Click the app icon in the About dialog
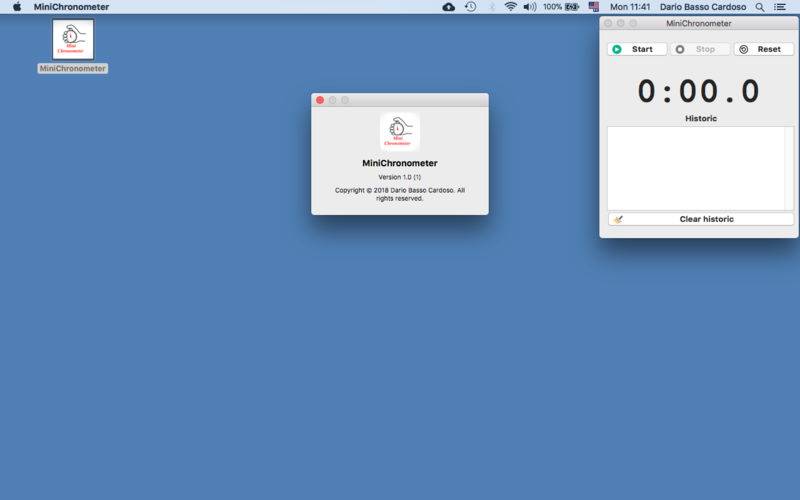800x500 pixels. [399, 132]
